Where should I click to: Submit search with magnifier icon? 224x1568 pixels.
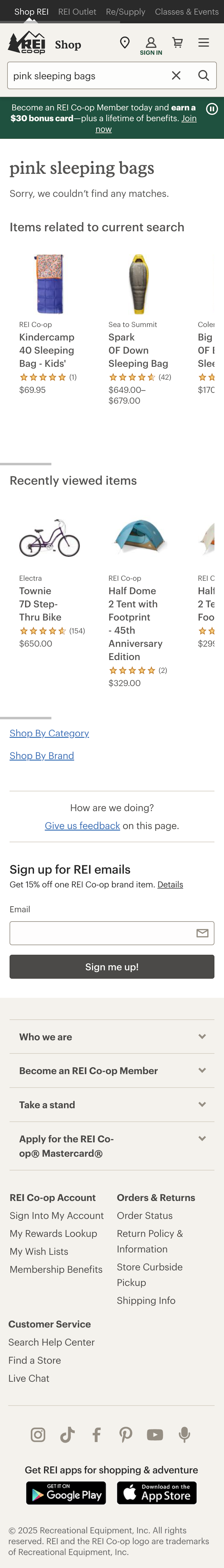[x=203, y=75]
